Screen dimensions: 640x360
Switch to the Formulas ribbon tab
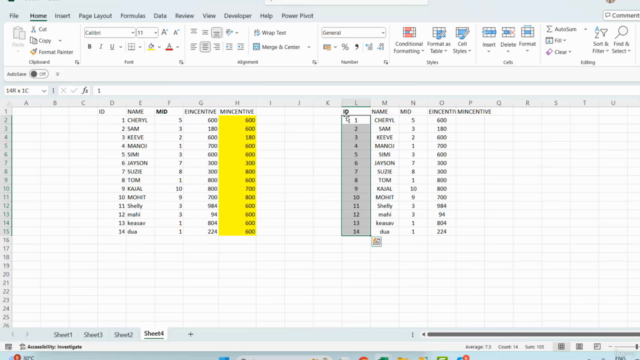(133, 16)
